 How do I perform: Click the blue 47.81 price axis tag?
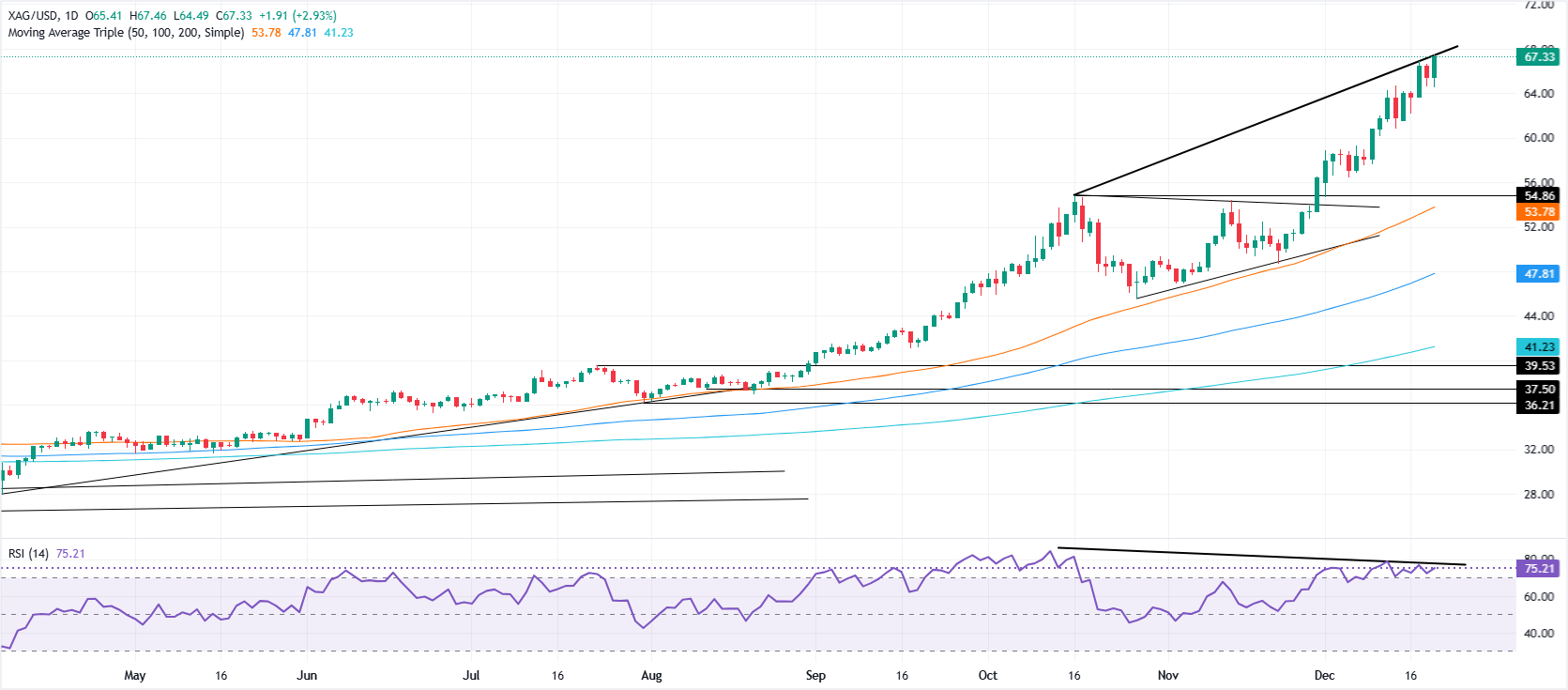(1538, 274)
